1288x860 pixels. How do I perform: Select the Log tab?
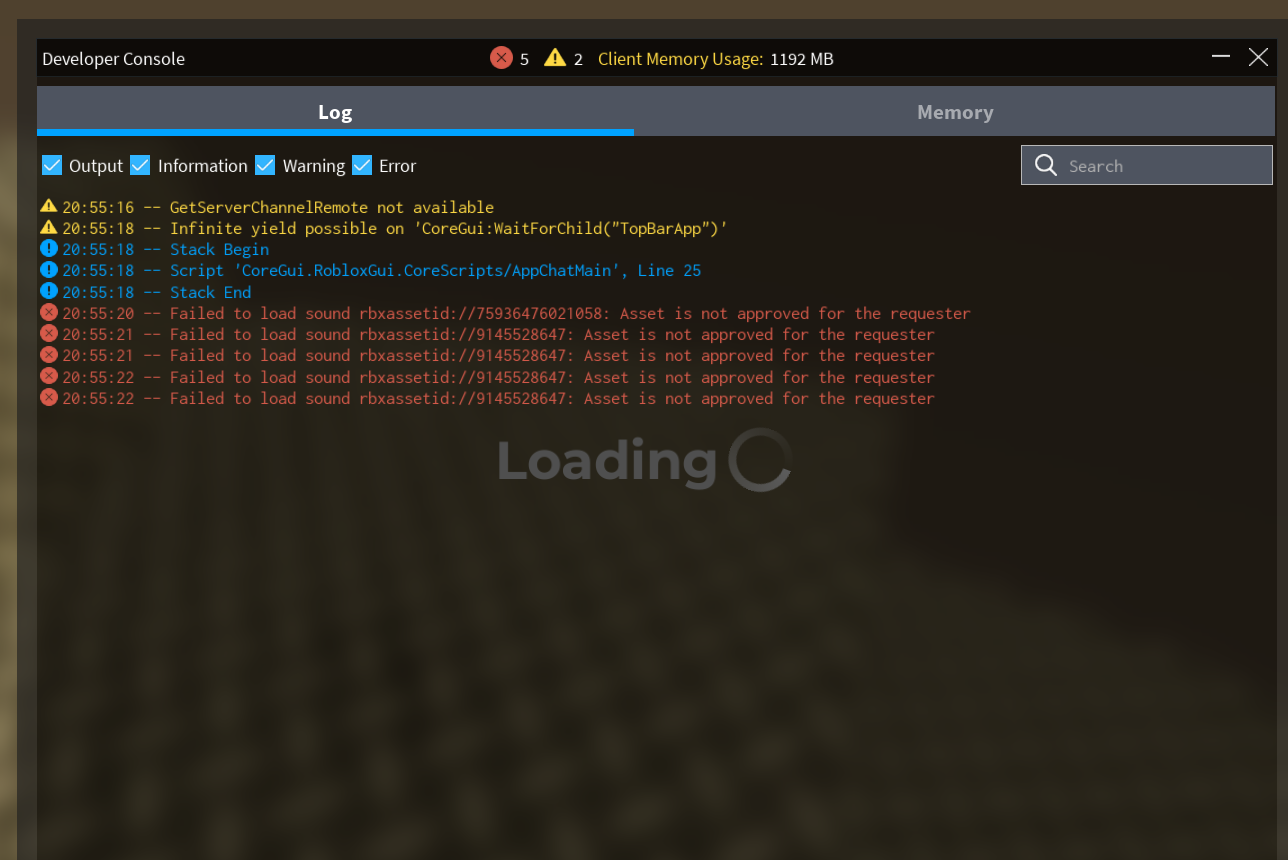pos(335,112)
